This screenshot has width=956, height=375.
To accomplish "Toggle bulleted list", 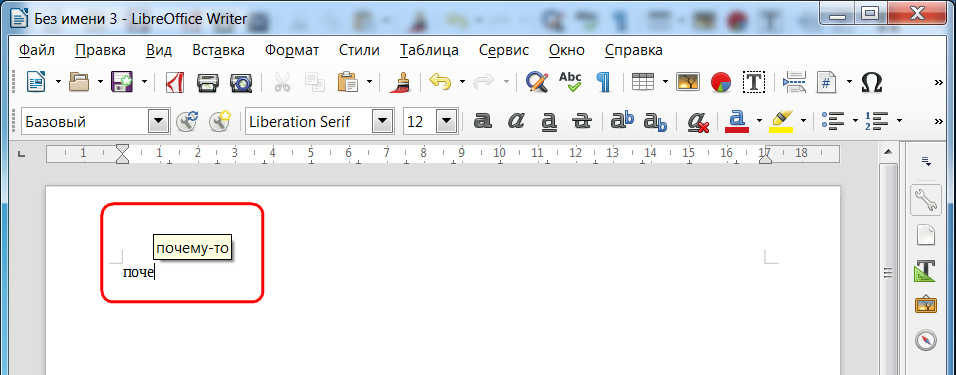I will 832,121.
